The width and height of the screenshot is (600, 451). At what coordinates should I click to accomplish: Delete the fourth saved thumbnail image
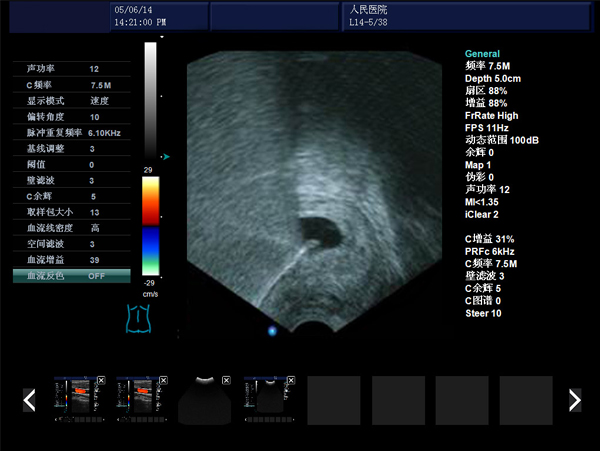[289, 381]
